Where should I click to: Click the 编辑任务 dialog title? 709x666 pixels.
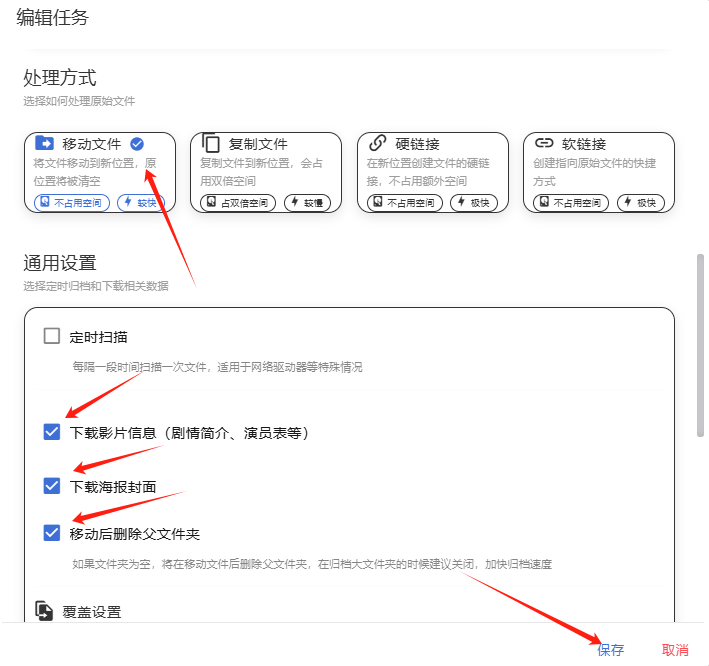[x=52, y=18]
